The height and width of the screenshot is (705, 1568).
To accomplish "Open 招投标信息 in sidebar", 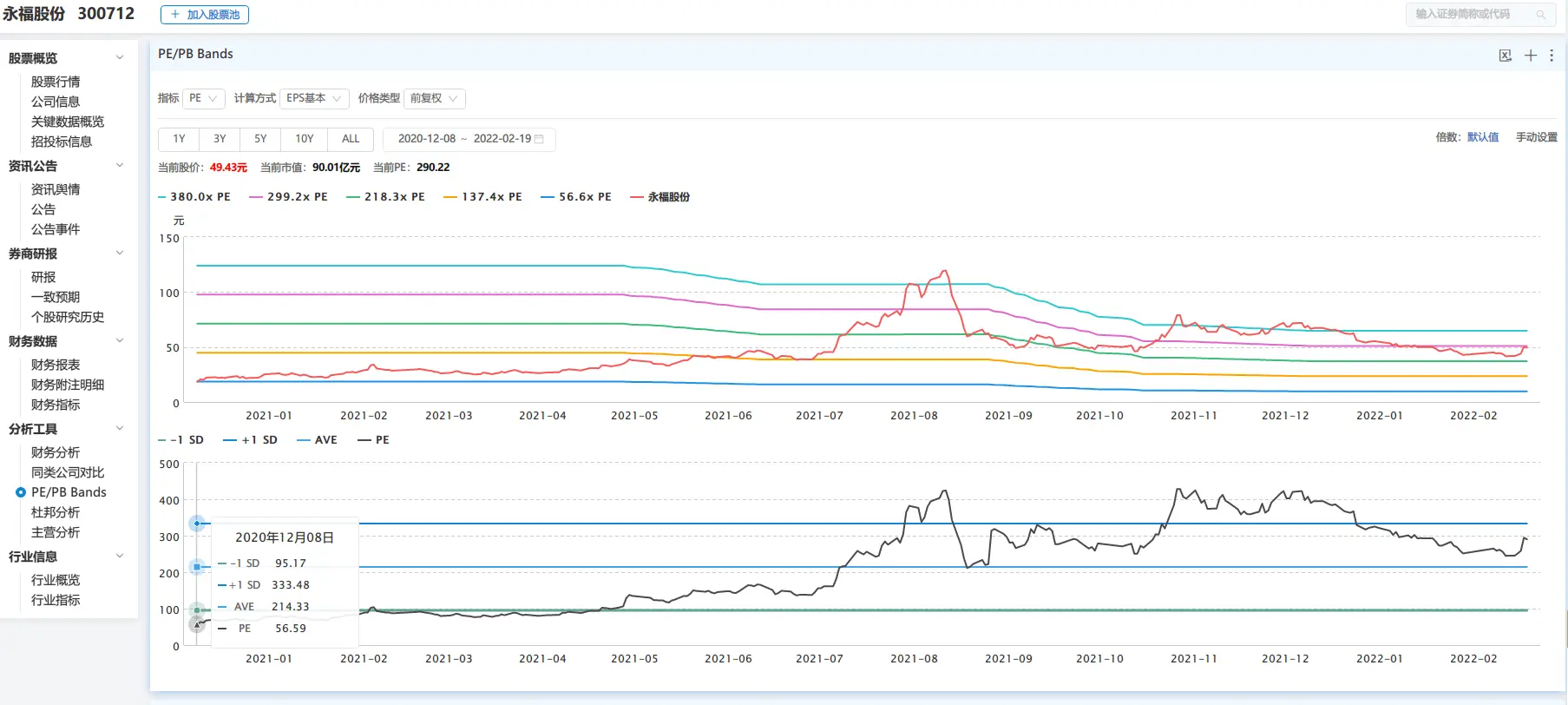I will [x=62, y=142].
